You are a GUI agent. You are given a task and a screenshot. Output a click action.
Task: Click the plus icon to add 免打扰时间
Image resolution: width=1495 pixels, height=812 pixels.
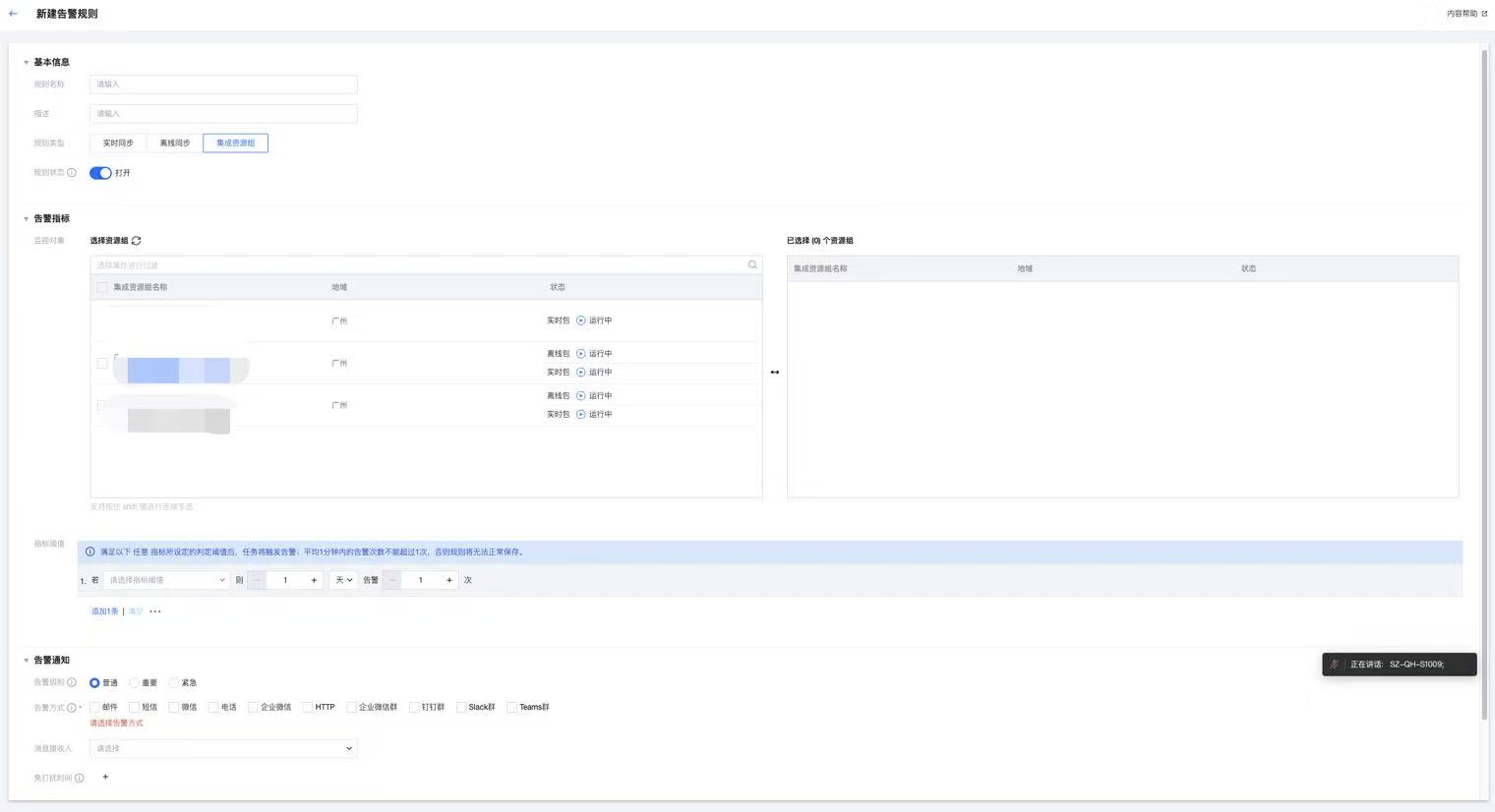tap(105, 778)
